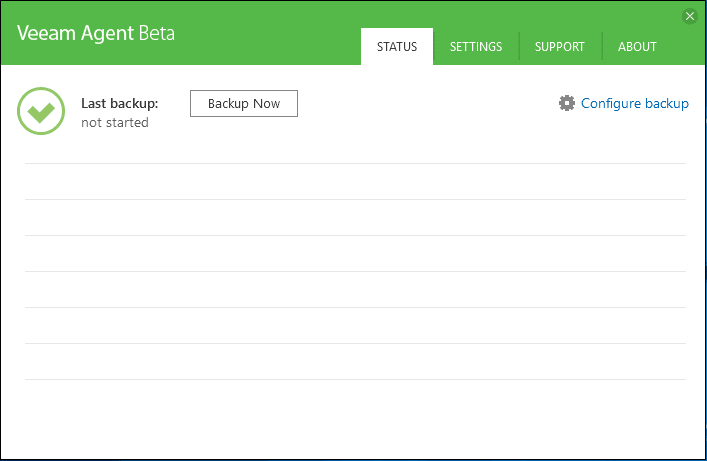Select the sixth empty row in backup list
Screen dimensions: 707x461
click(x=355, y=361)
